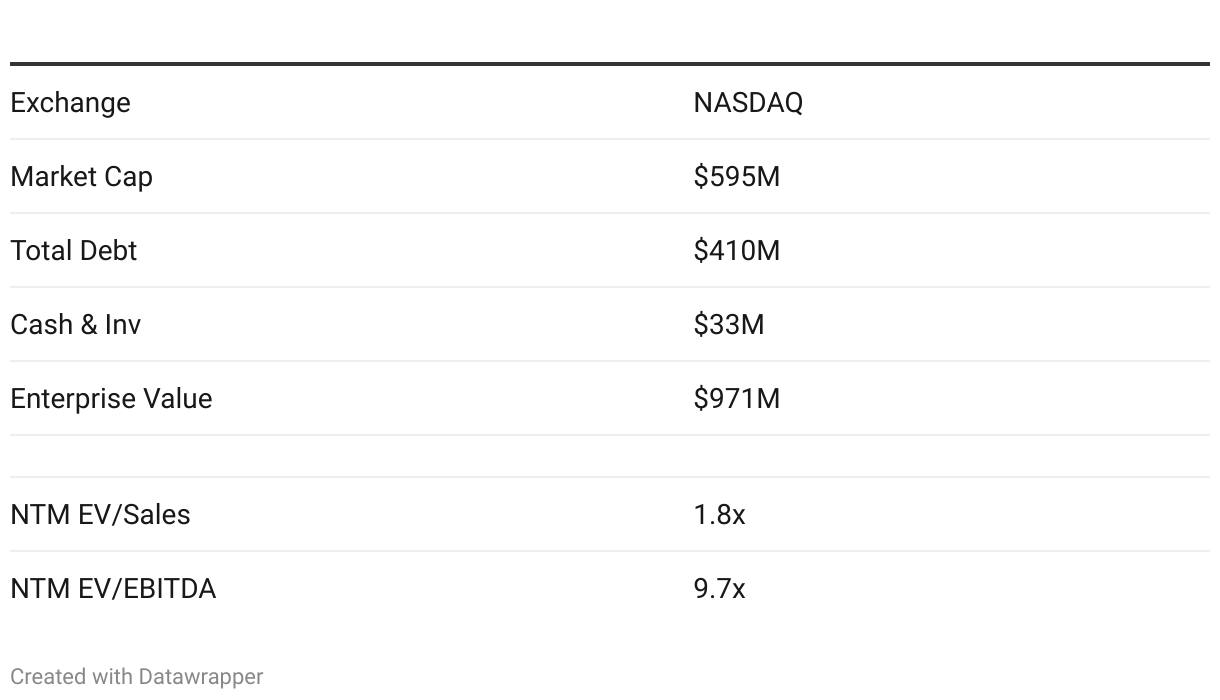
Task: Click the Total Debt label
Action: [x=73, y=251]
